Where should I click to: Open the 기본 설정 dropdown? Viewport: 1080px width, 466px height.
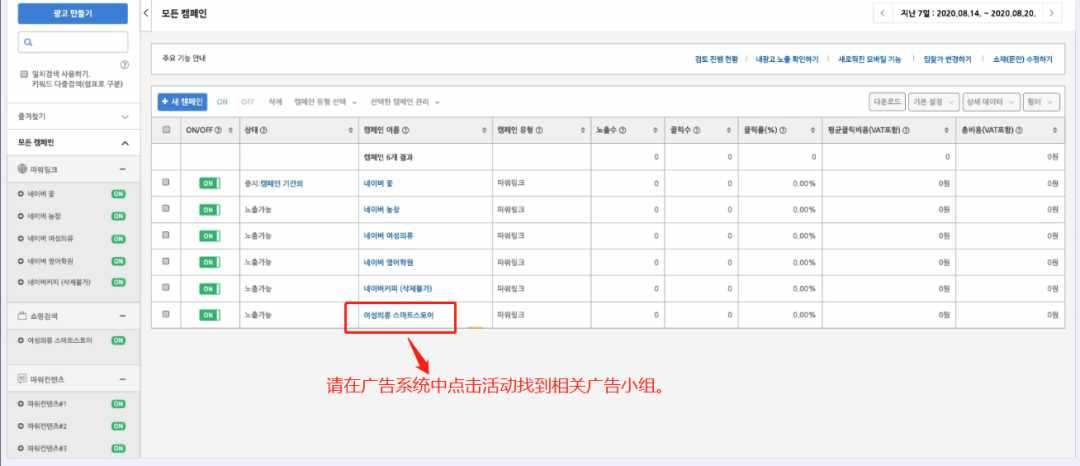pos(934,102)
